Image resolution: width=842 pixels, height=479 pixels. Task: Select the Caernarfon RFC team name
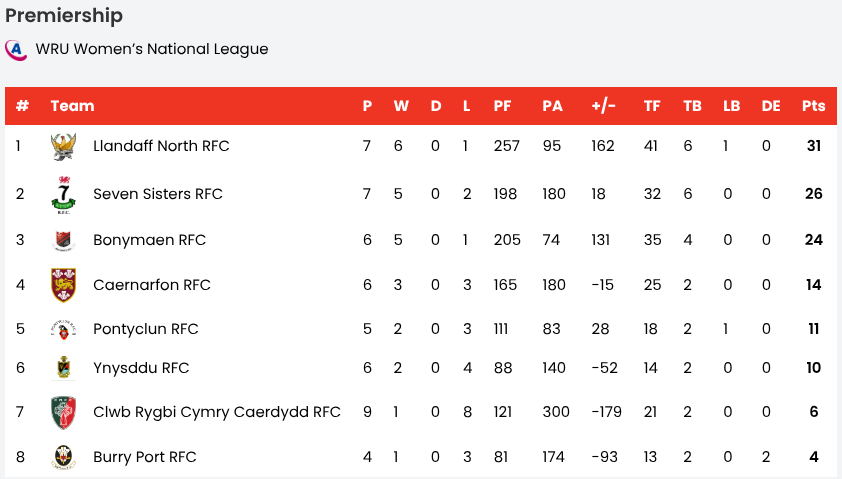pyautogui.click(x=152, y=285)
